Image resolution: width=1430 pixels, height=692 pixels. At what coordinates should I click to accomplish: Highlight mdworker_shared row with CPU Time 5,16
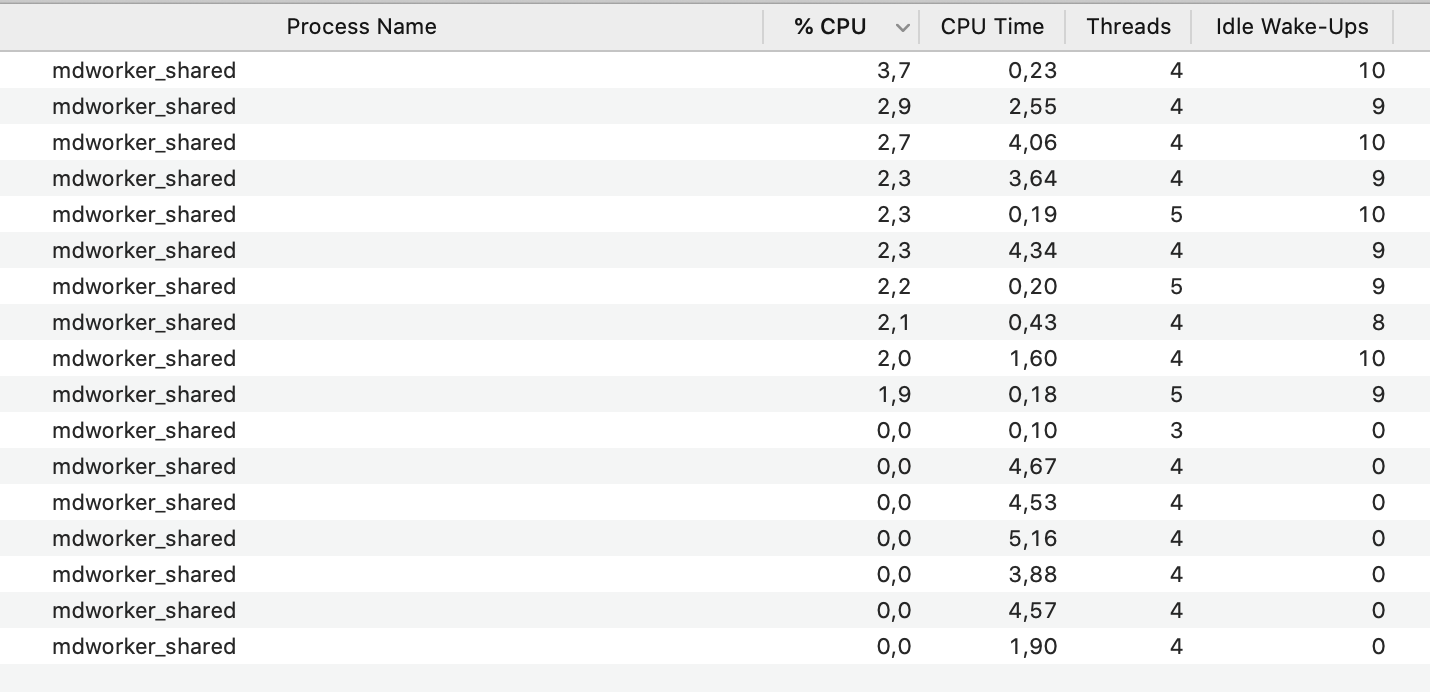click(x=144, y=538)
